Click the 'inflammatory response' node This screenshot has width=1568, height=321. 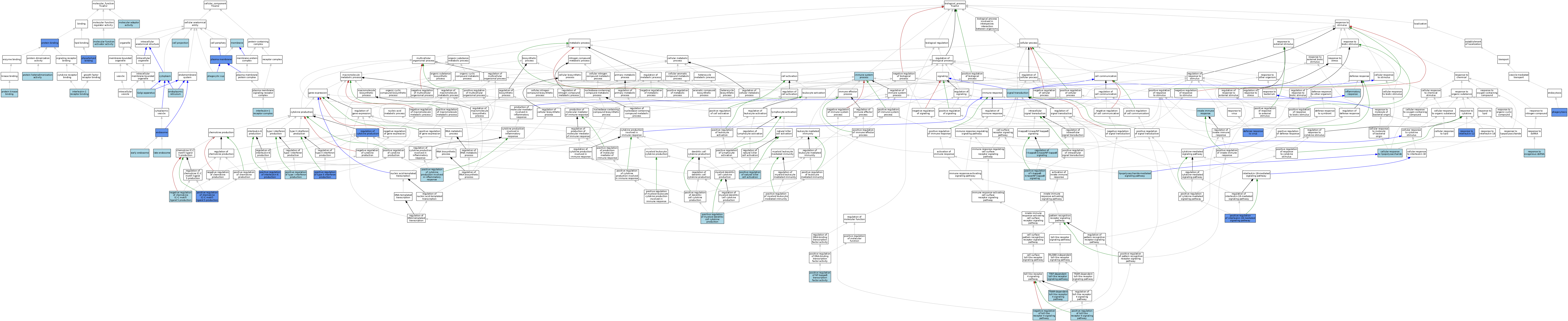click(1353, 93)
